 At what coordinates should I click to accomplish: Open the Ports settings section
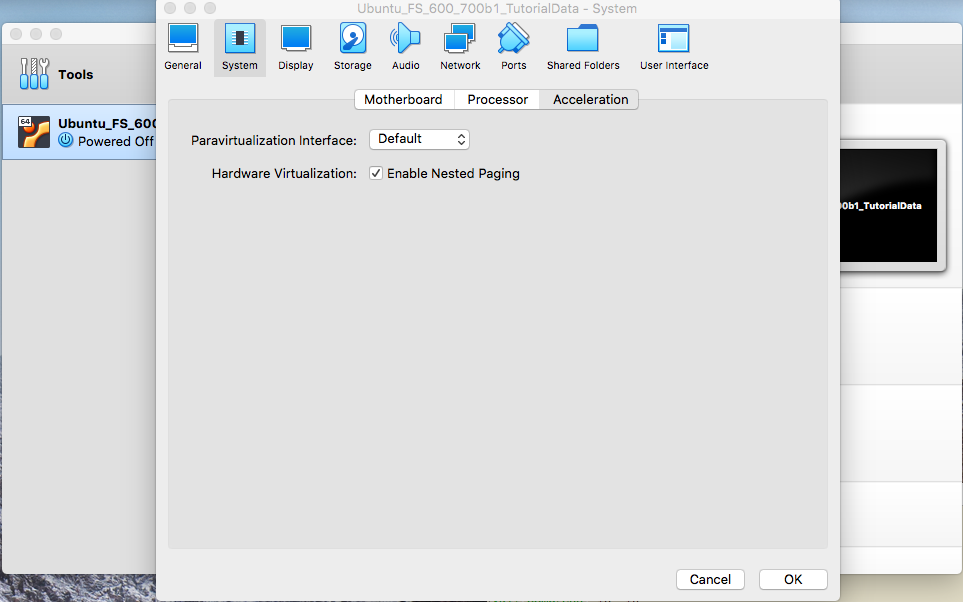pos(514,47)
